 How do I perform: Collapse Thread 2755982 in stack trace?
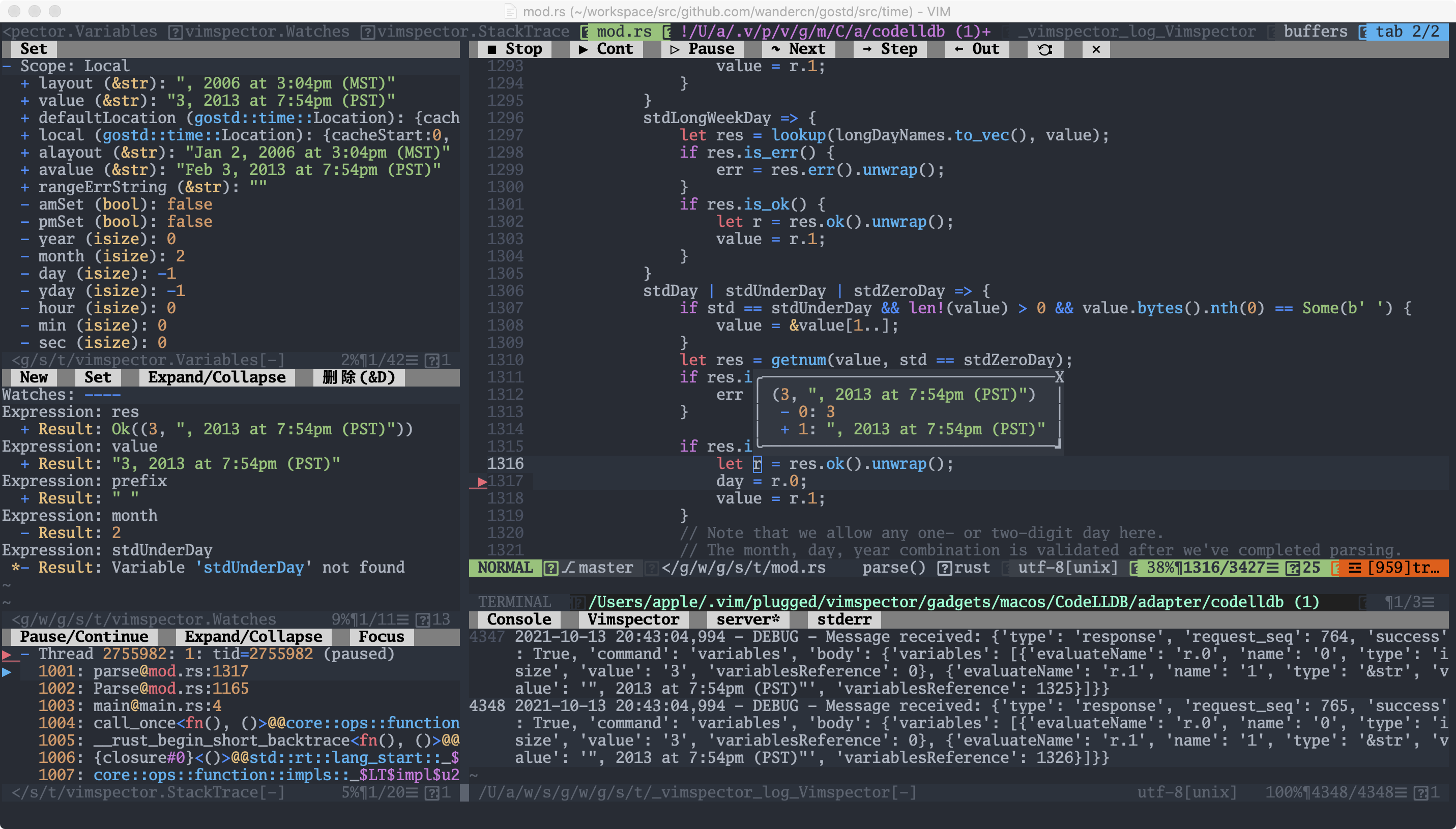(x=24, y=654)
